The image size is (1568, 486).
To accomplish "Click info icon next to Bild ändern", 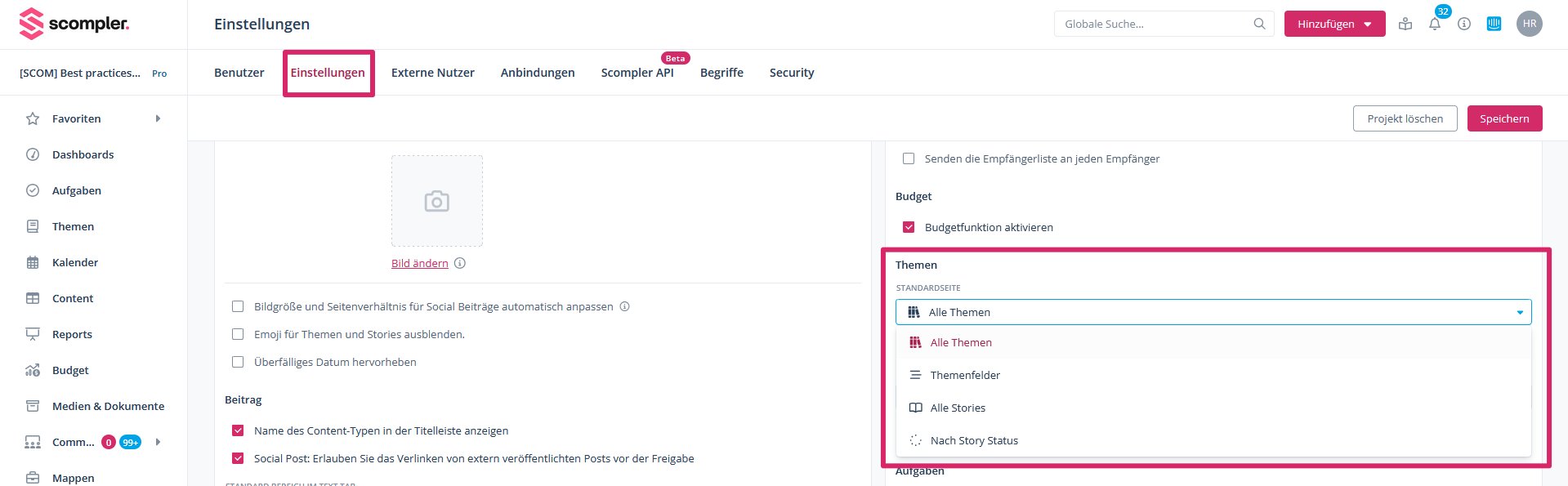I will click(x=460, y=263).
